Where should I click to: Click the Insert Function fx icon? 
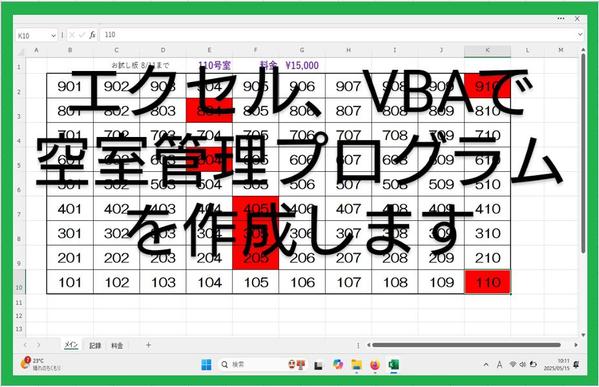[x=92, y=35]
